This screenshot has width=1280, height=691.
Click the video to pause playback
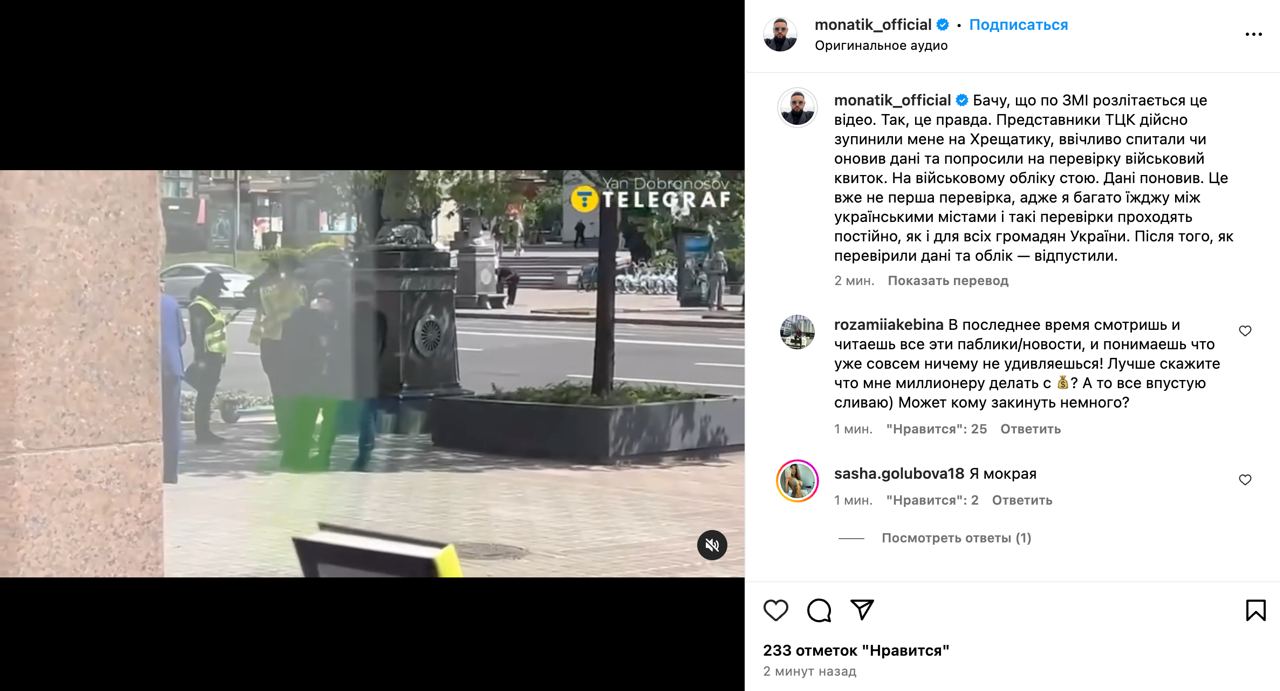click(x=372, y=373)
